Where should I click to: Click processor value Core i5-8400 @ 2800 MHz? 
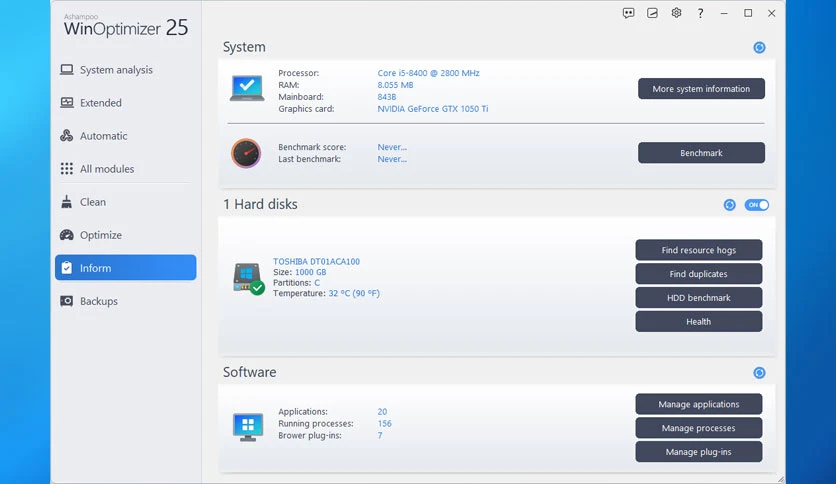(x=428, y=73)
